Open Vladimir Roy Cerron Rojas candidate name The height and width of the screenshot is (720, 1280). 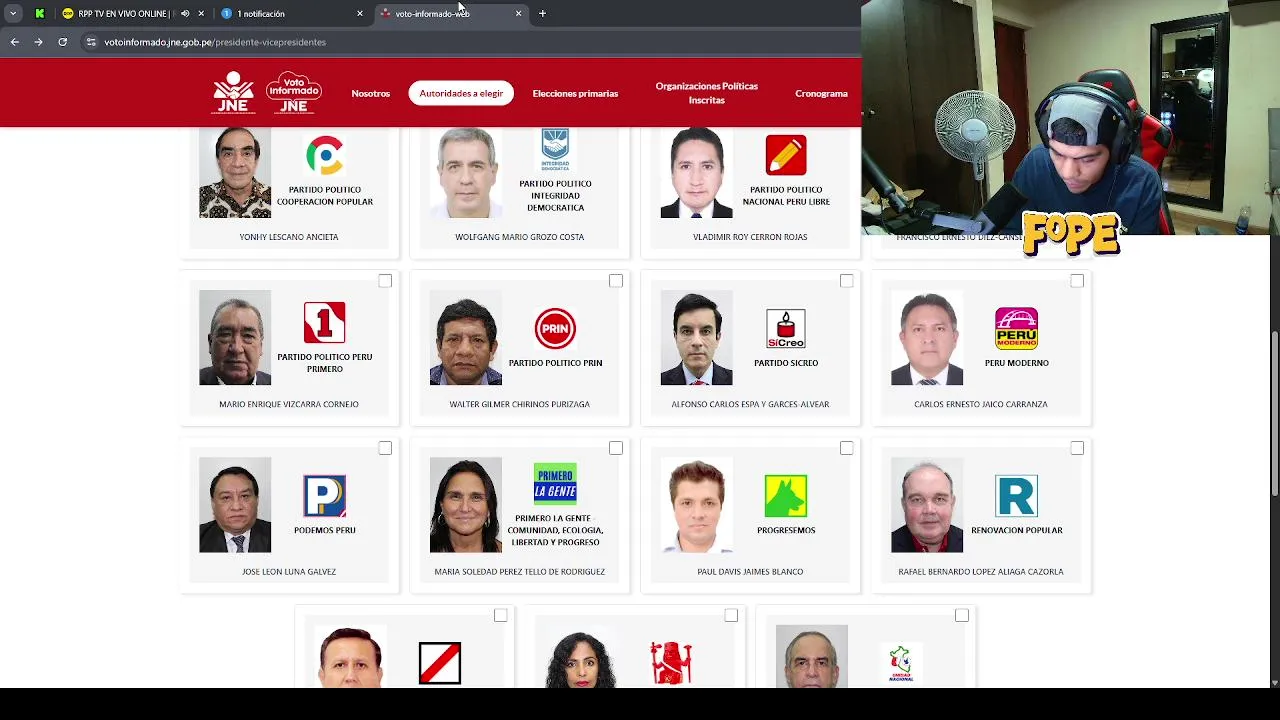tap(750, 237)
